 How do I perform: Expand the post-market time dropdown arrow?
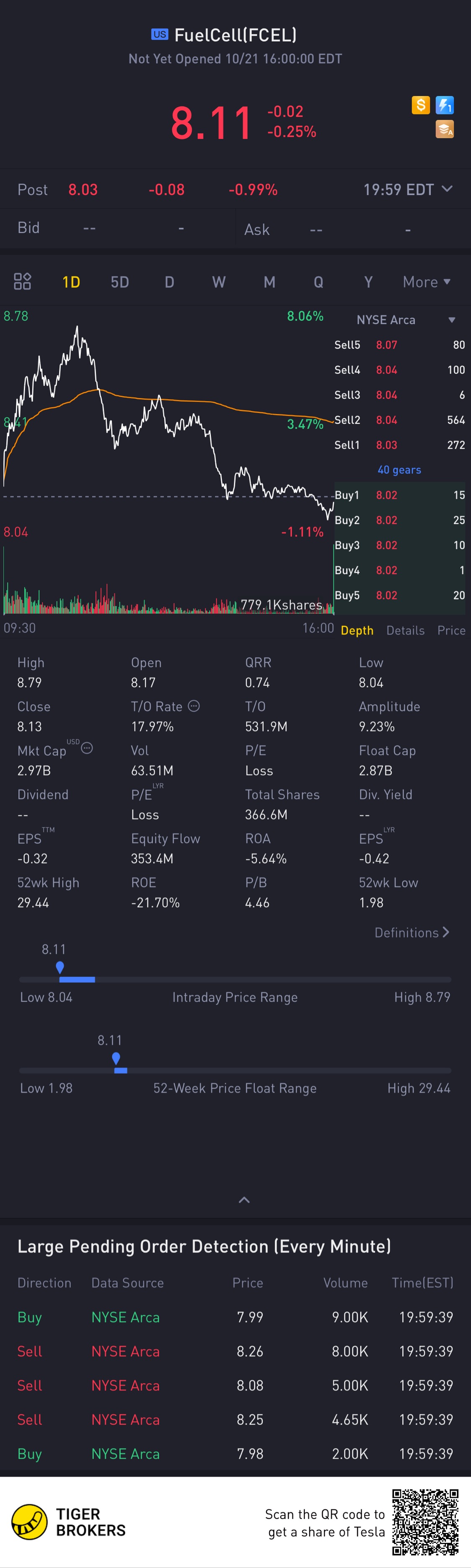click(x=447, y=189)
